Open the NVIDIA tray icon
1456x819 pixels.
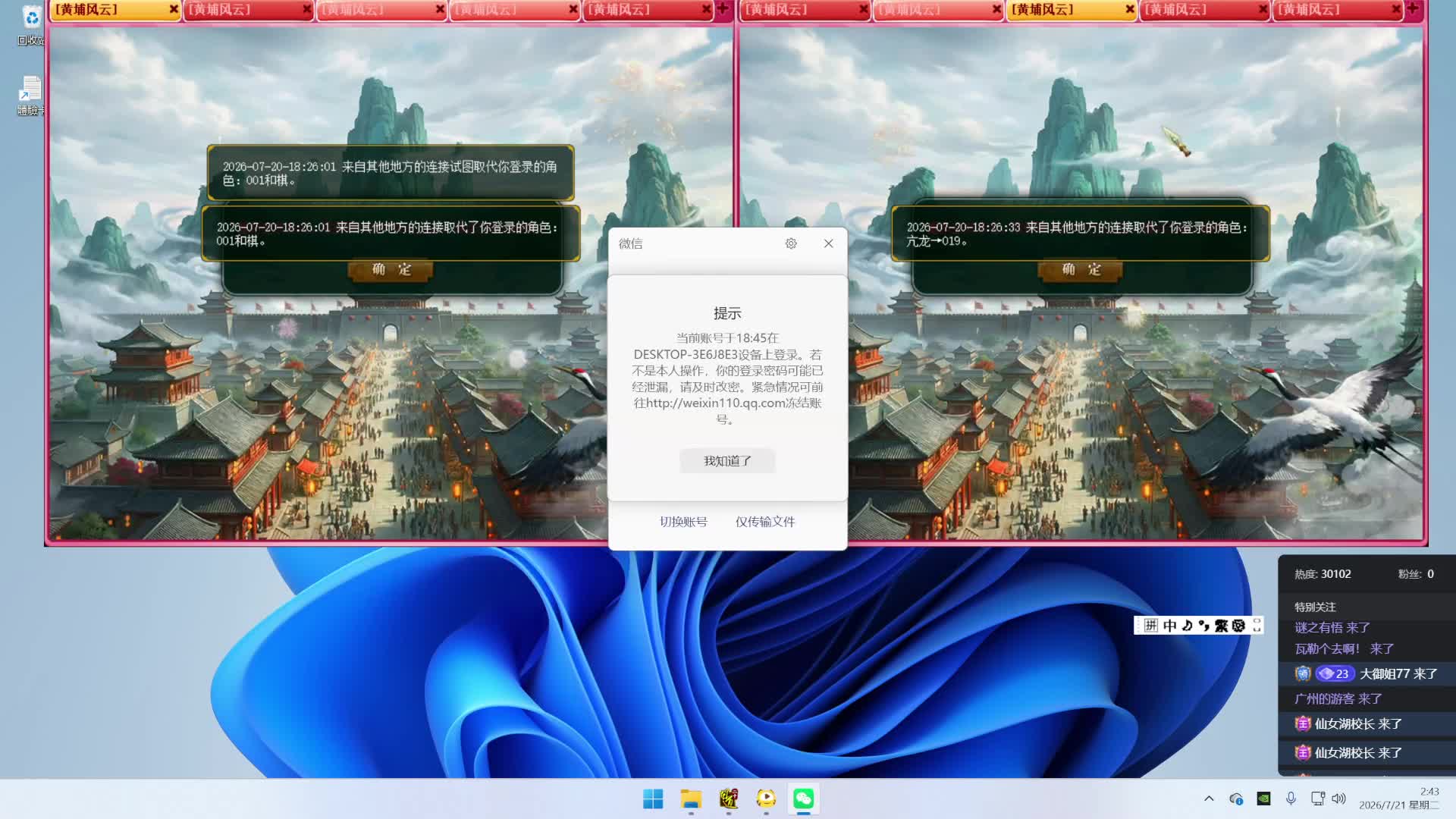pos(1263,799)
